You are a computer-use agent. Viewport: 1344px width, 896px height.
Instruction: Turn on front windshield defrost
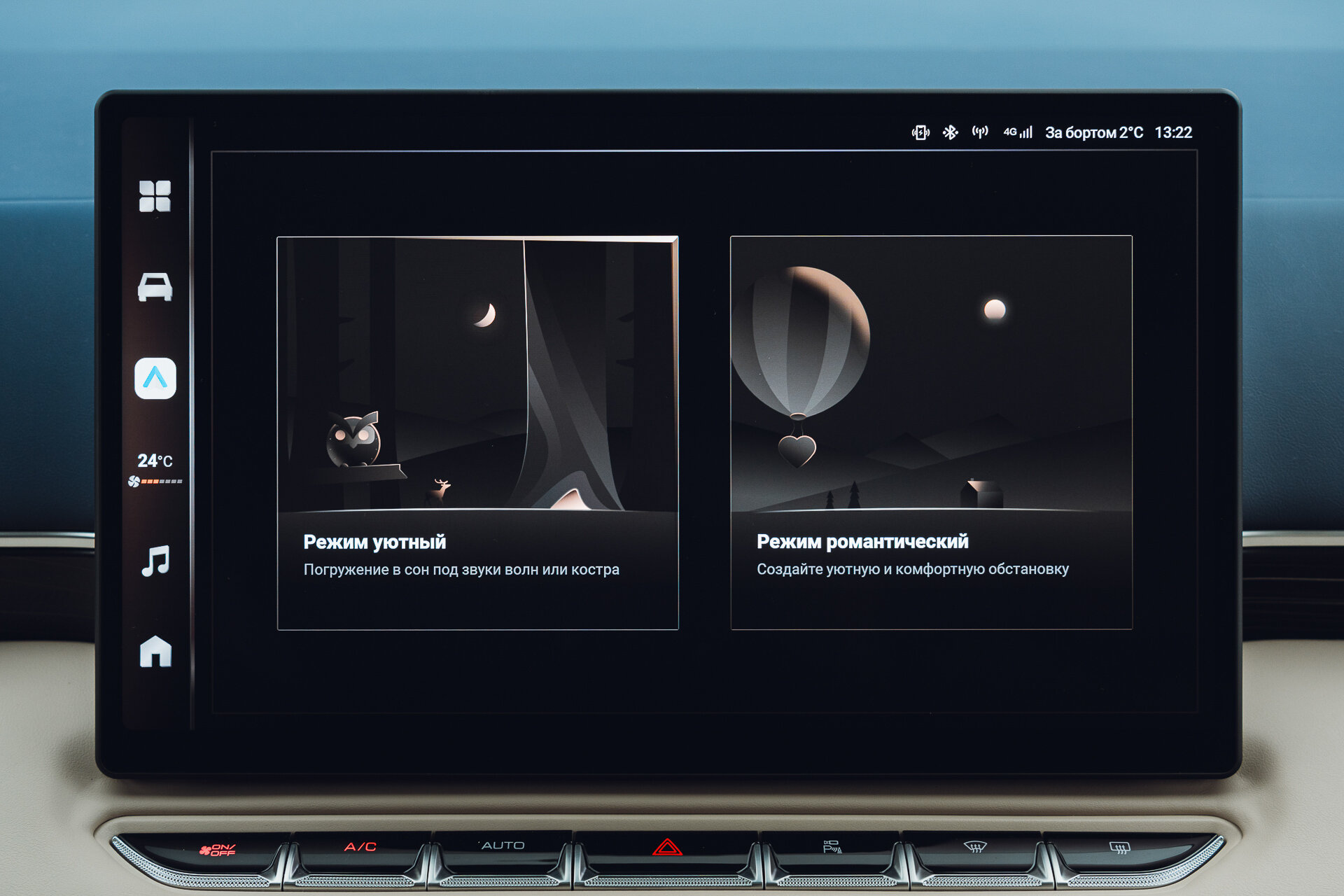coord(974,847)
